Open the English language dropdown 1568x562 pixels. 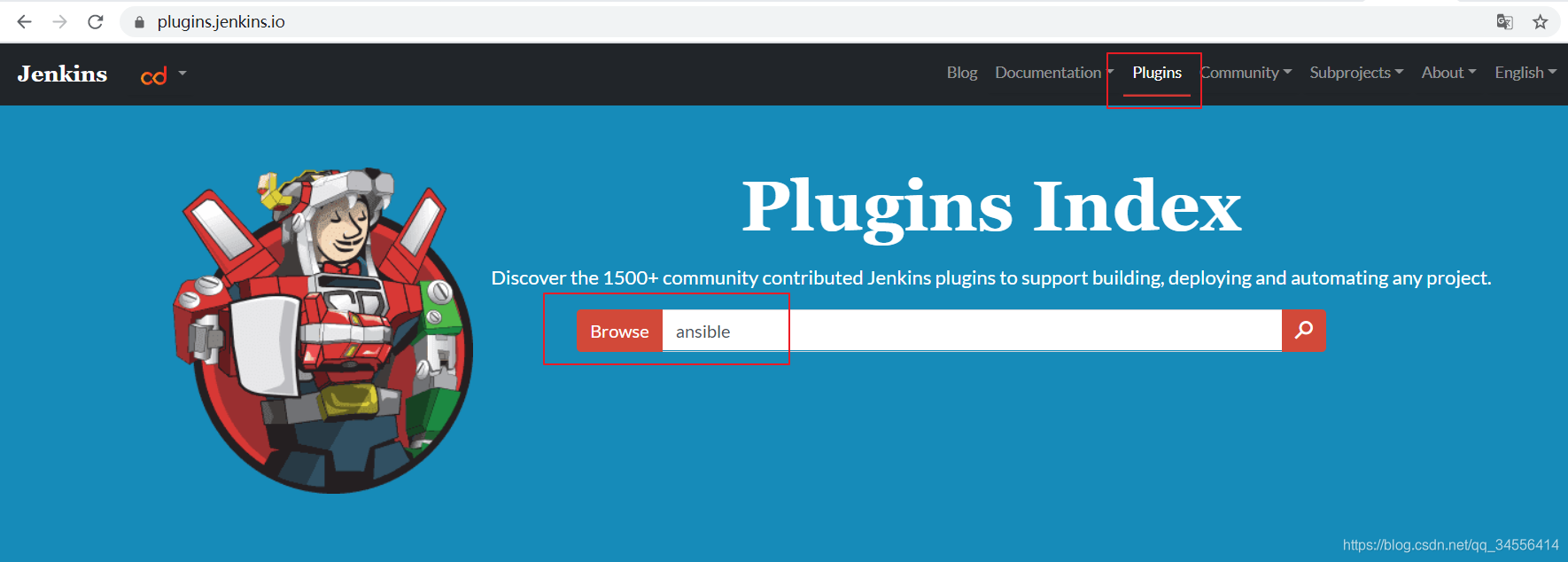1525,73
